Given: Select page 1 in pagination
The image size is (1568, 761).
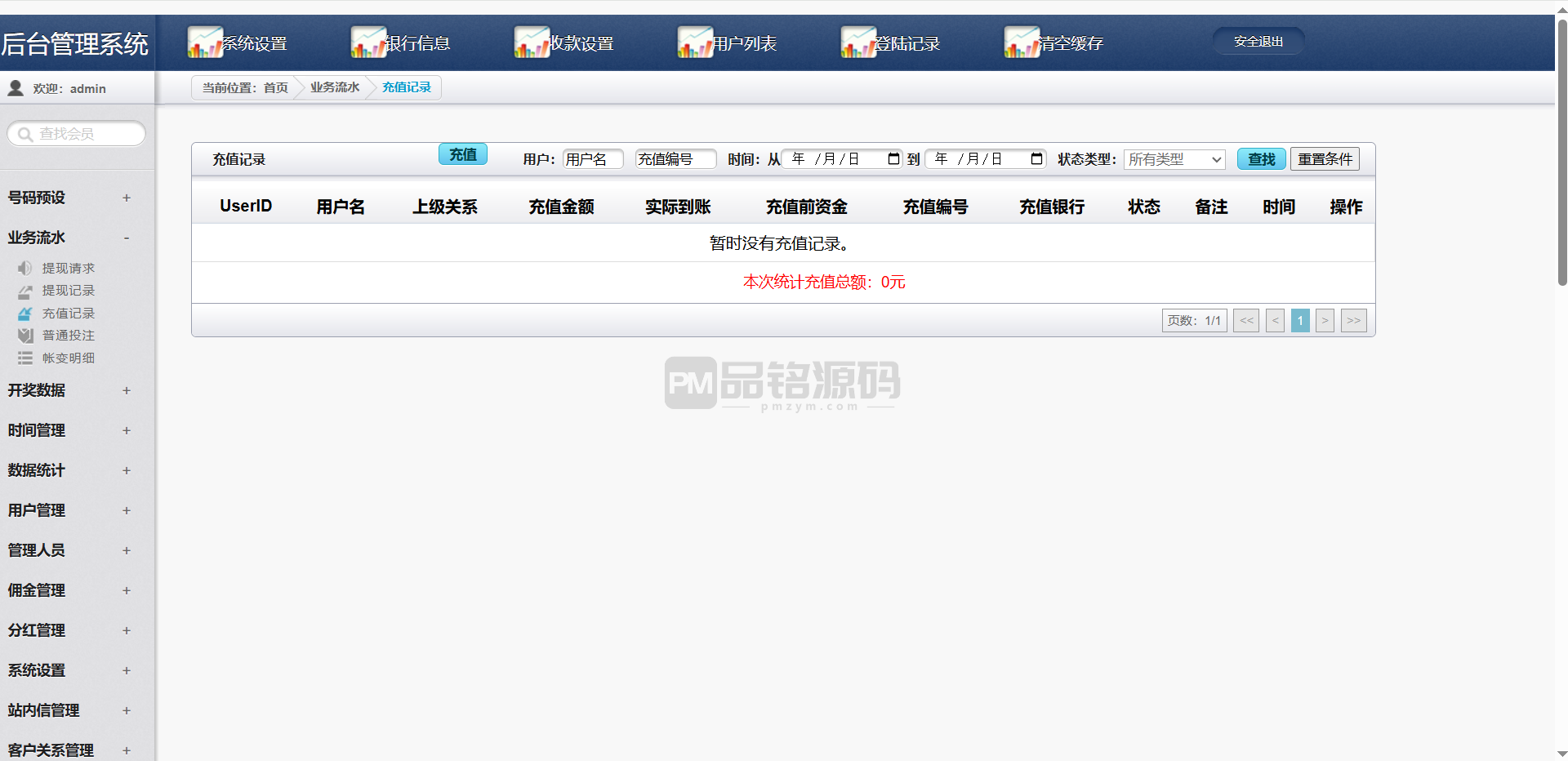Looking at the screenshot, I should (1300, 321).
